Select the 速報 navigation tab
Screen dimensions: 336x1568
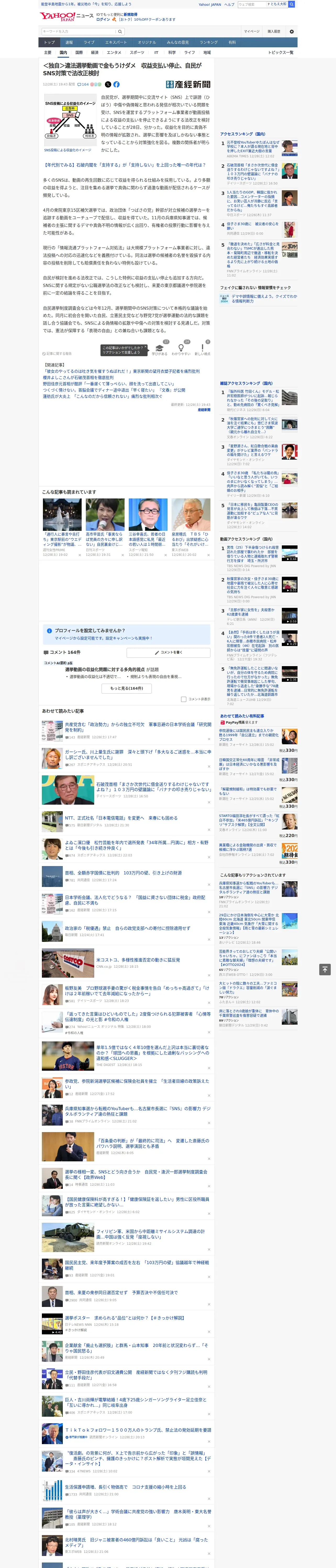[69, 43]
